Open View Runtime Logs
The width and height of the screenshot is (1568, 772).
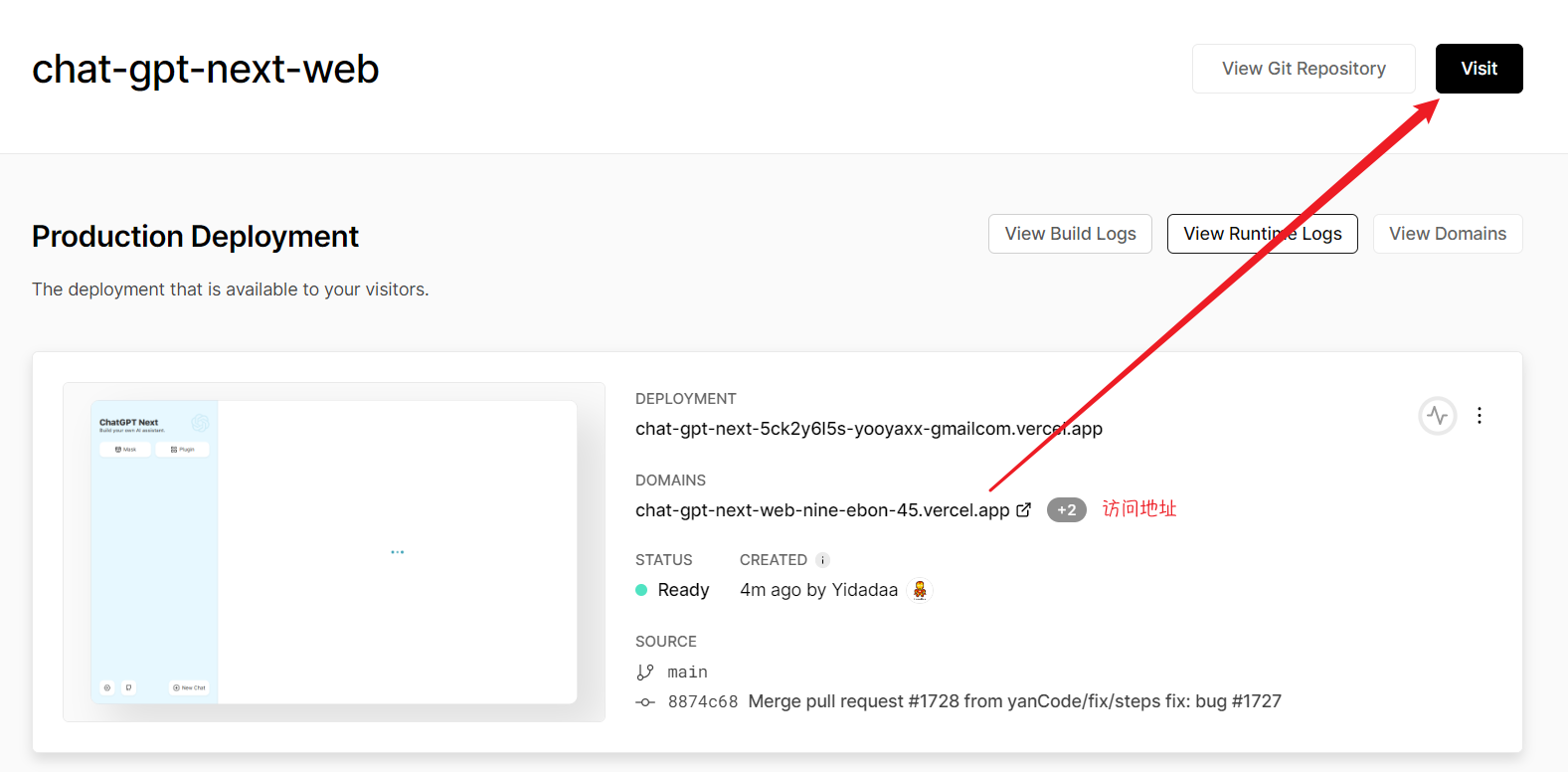[1262, 234]
